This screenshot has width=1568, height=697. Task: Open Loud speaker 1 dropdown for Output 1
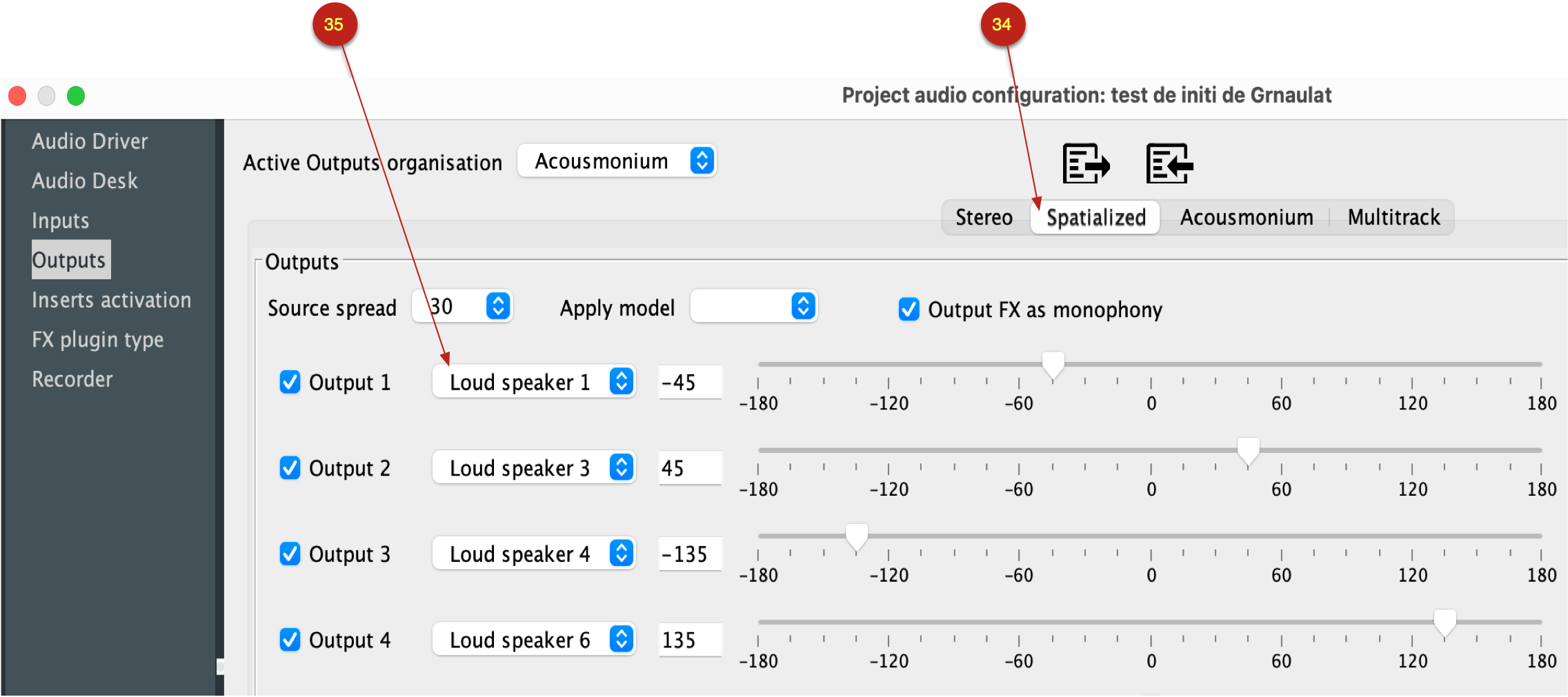[x=534, y=382]
